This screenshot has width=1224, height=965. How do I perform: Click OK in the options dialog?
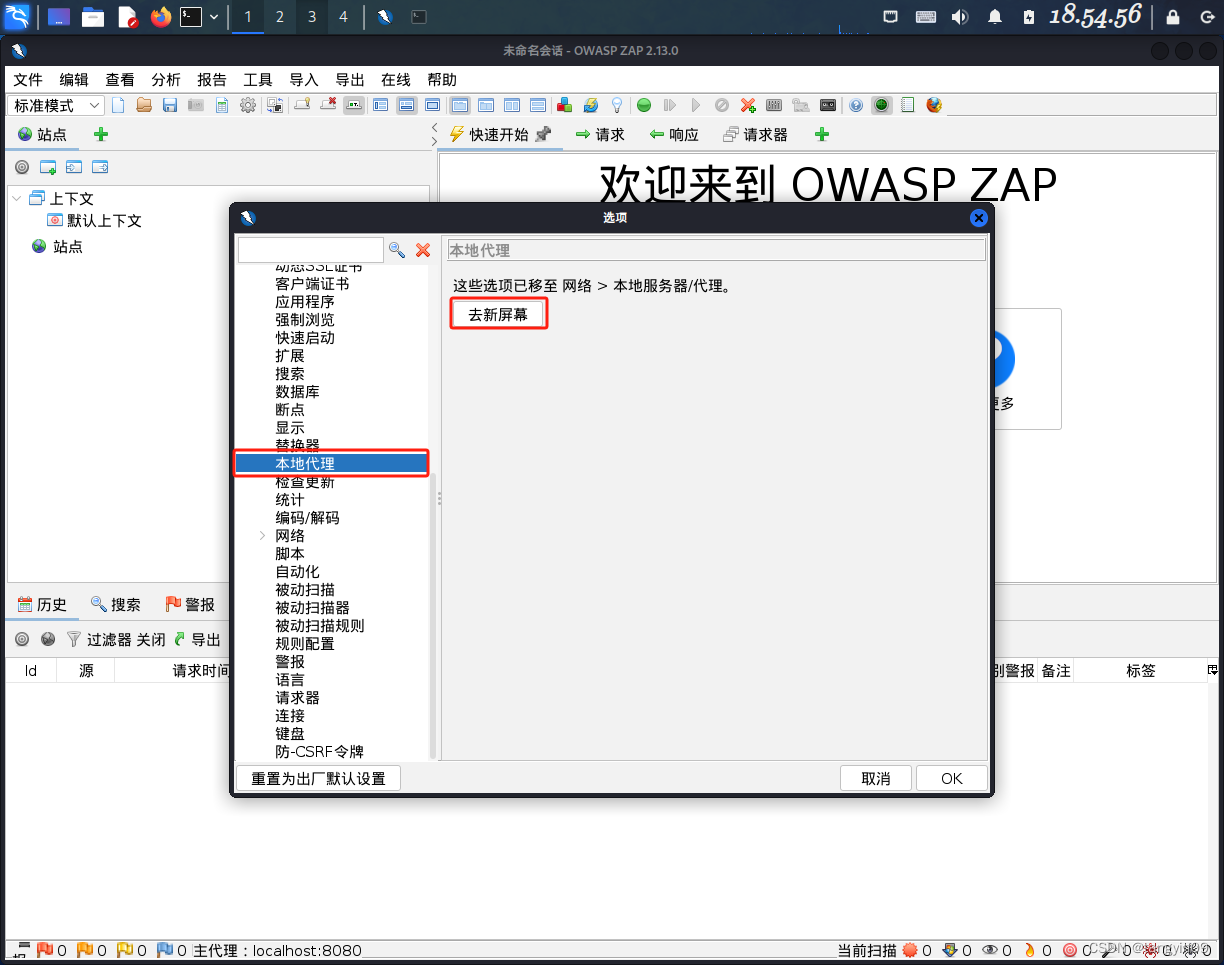click(x=952, y=778)
